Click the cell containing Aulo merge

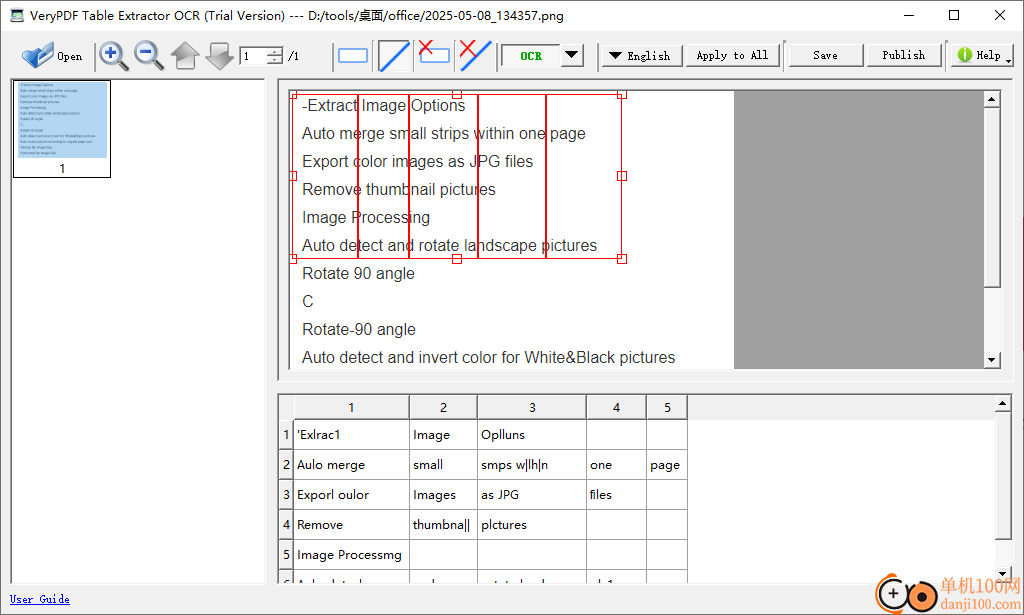tap(351, 465)
